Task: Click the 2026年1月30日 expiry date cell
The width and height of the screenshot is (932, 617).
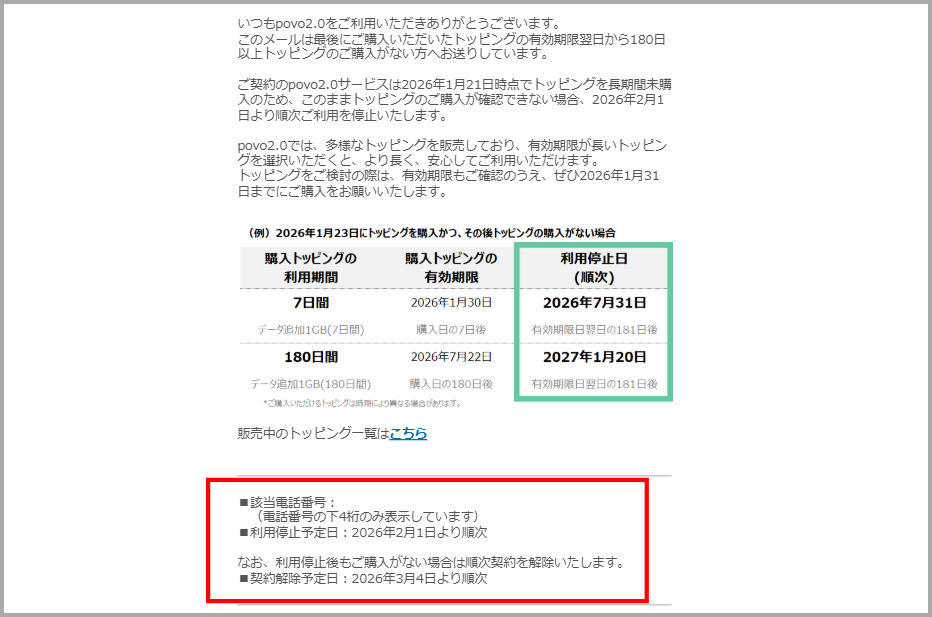Action: click(x=450, y=302)
